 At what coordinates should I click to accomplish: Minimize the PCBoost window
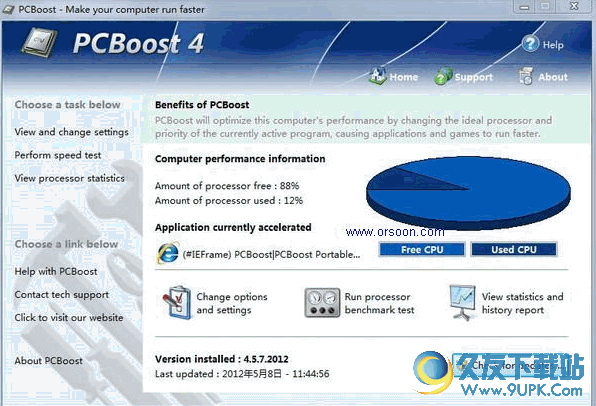pyautogui.click(x=524, y=7)
